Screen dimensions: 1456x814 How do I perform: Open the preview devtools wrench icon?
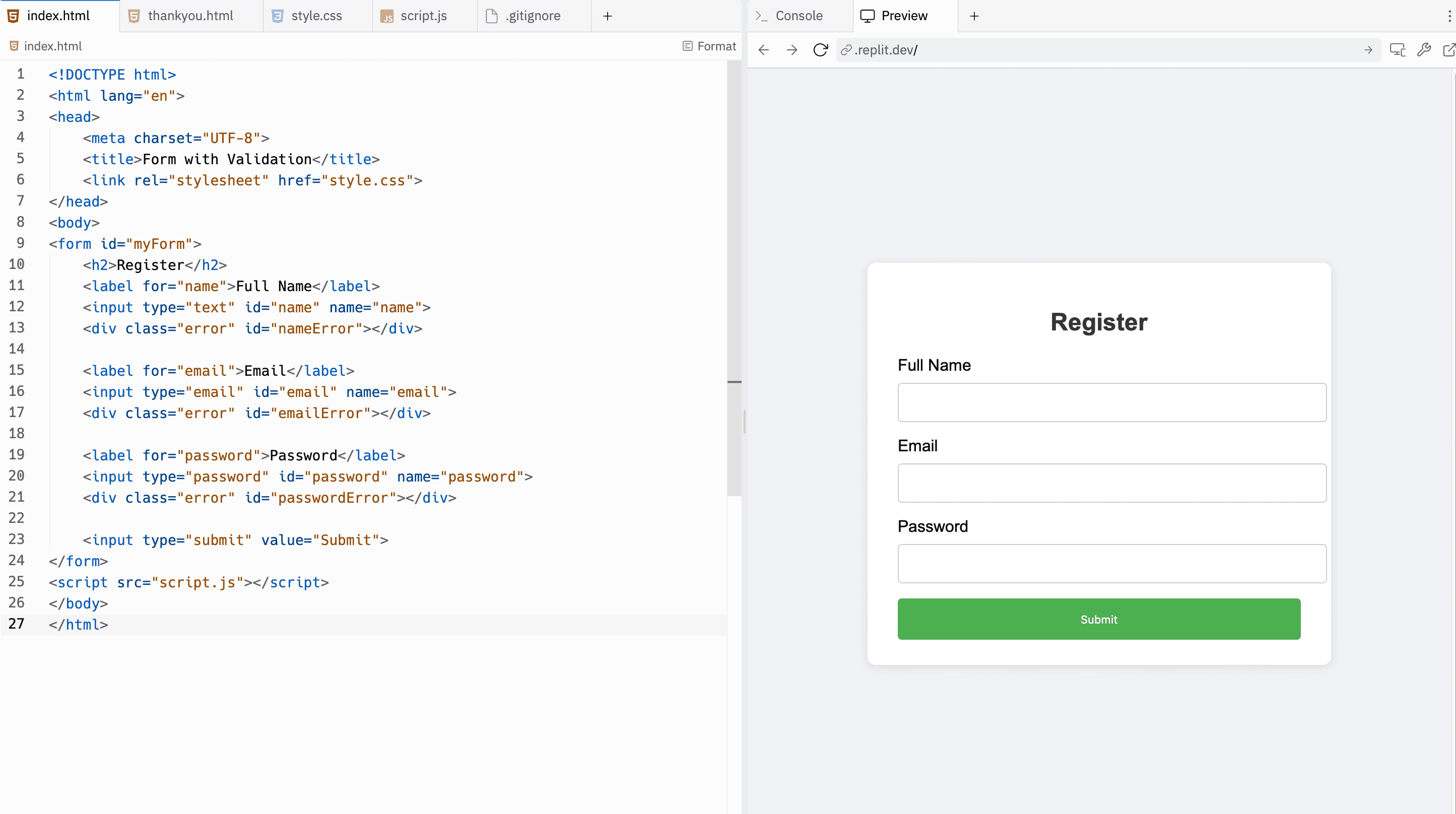[x=1424, y=50]
